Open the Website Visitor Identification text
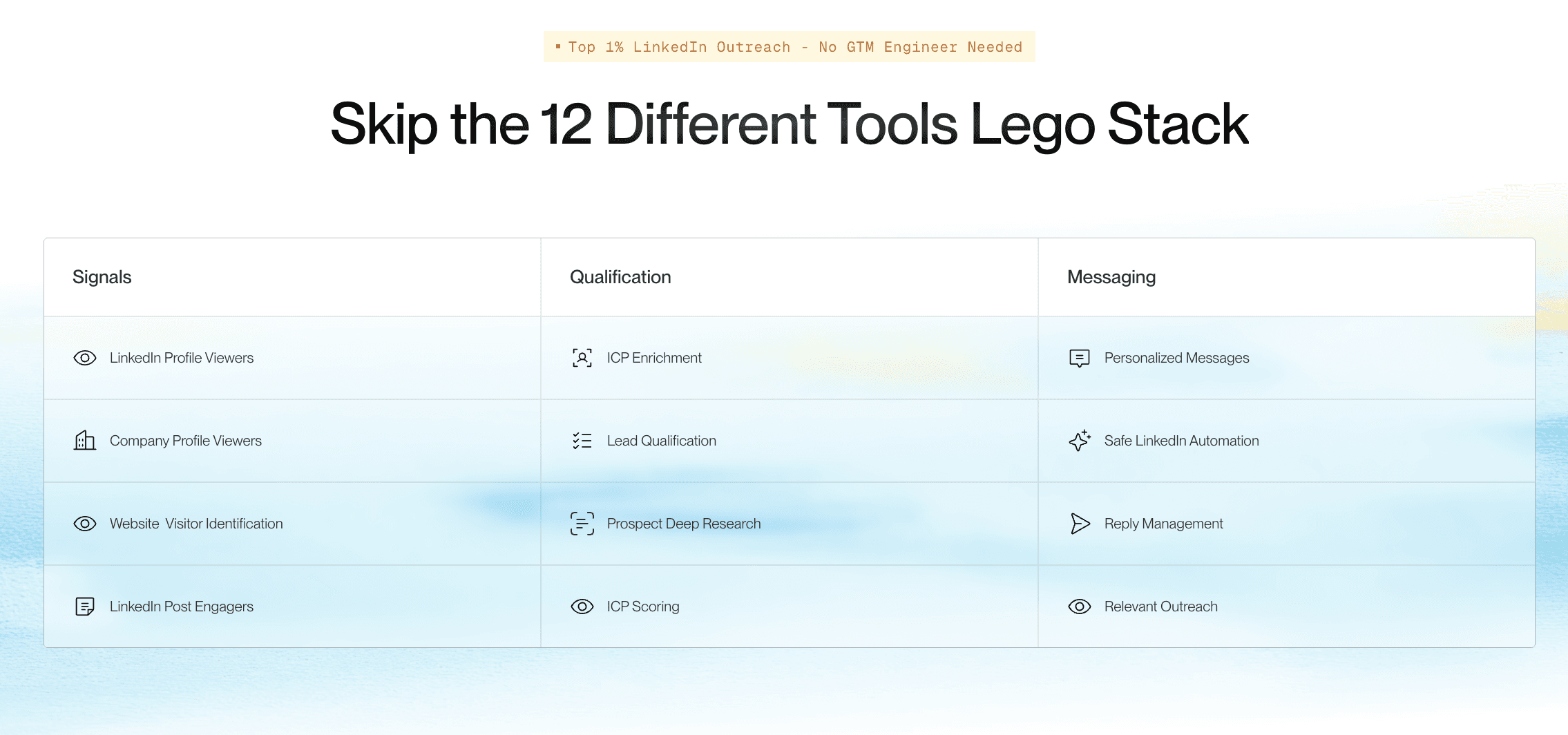Screen dimensions: 1568x735 click(196, 524)
